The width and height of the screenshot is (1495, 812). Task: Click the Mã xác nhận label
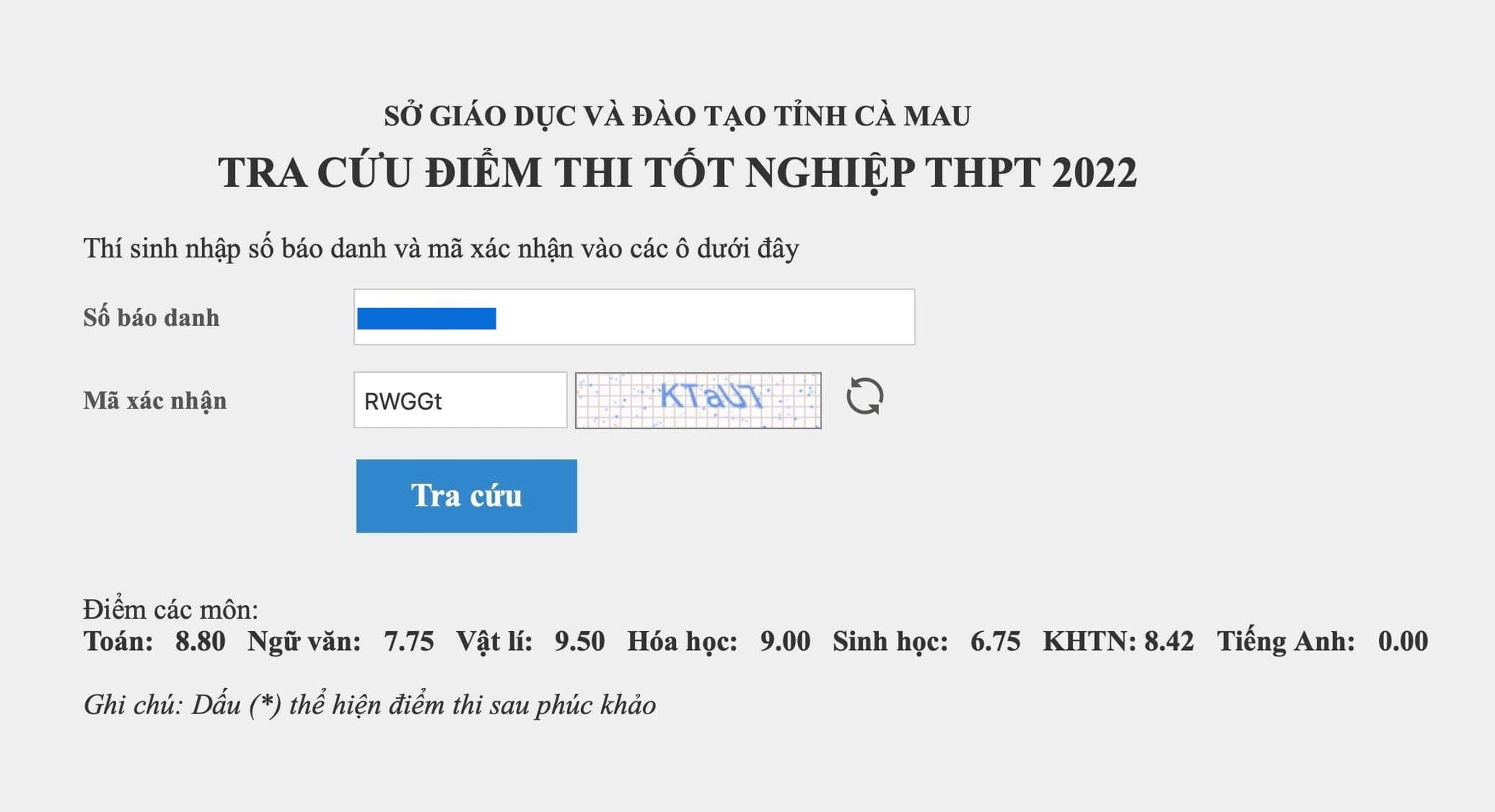pyautogui.click(x=153, y=399)
